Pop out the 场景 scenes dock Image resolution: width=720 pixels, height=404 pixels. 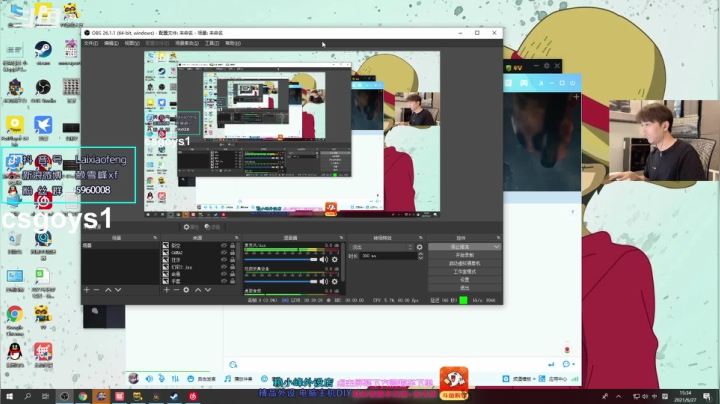click(155, 238)
